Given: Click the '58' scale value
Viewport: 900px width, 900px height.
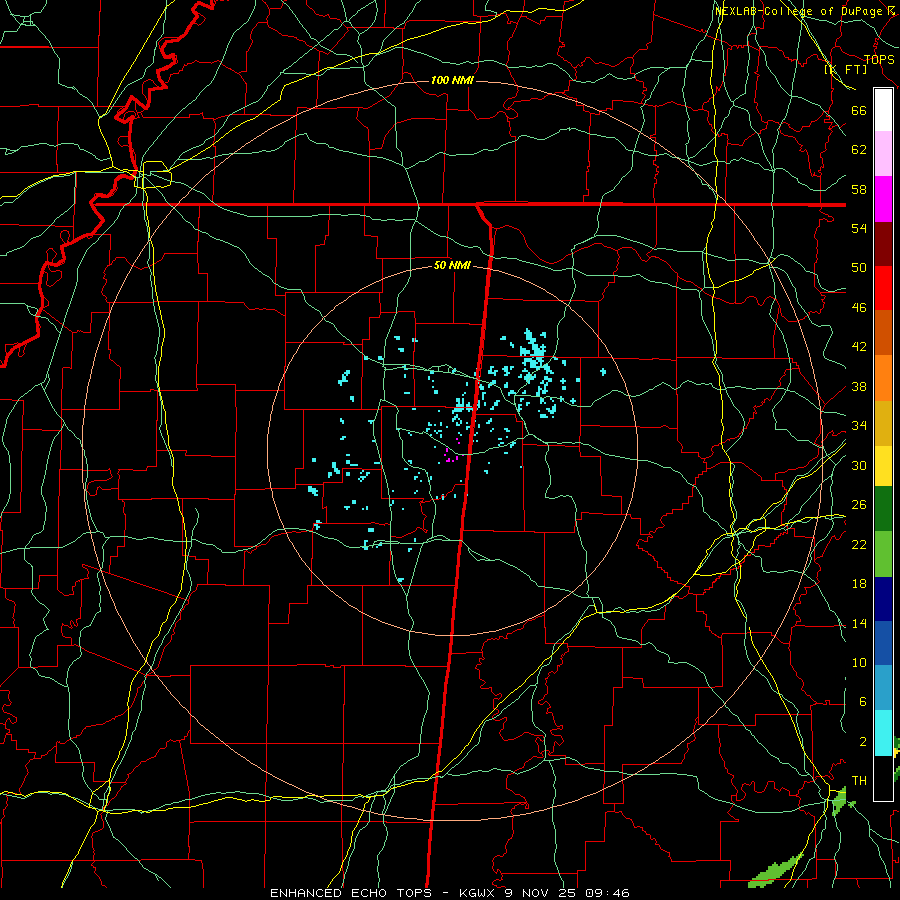Looking at the screenshot, I should pyautogui.click(x=859, y=189).
